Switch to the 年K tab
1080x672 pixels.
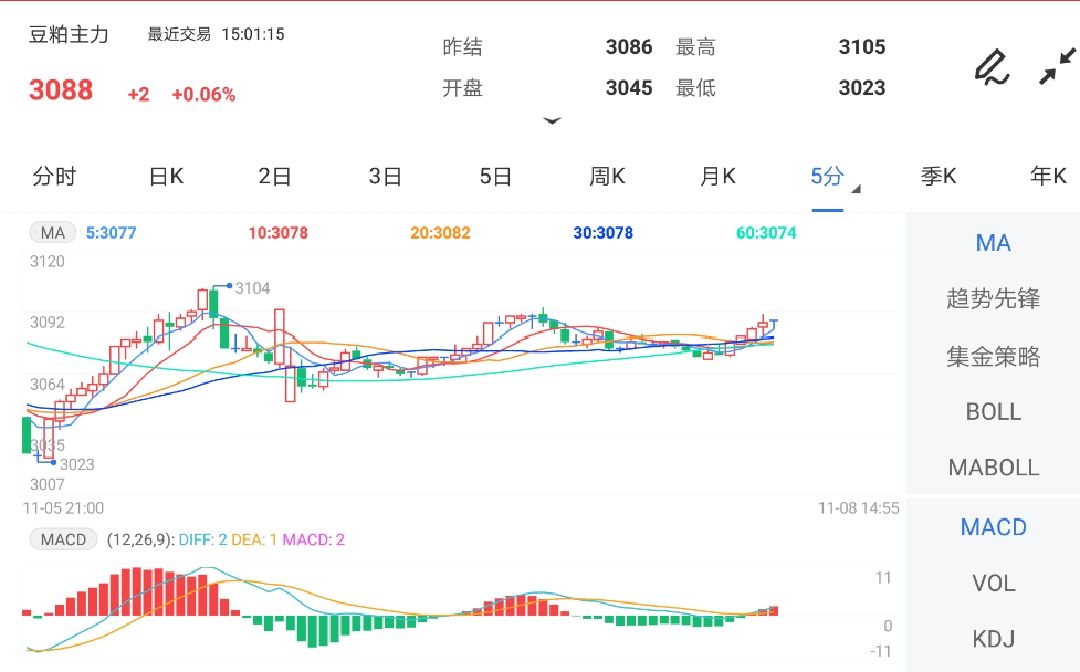pos(1048,177)
